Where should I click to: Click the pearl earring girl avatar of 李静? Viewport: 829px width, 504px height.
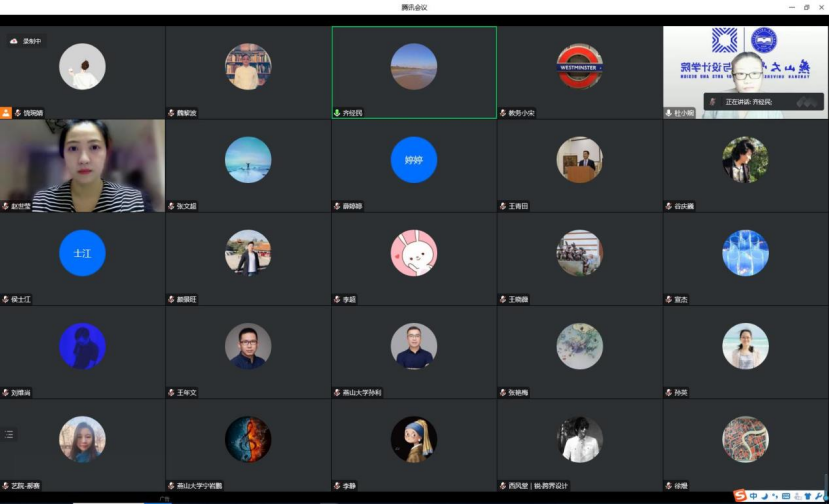[413, 439]
